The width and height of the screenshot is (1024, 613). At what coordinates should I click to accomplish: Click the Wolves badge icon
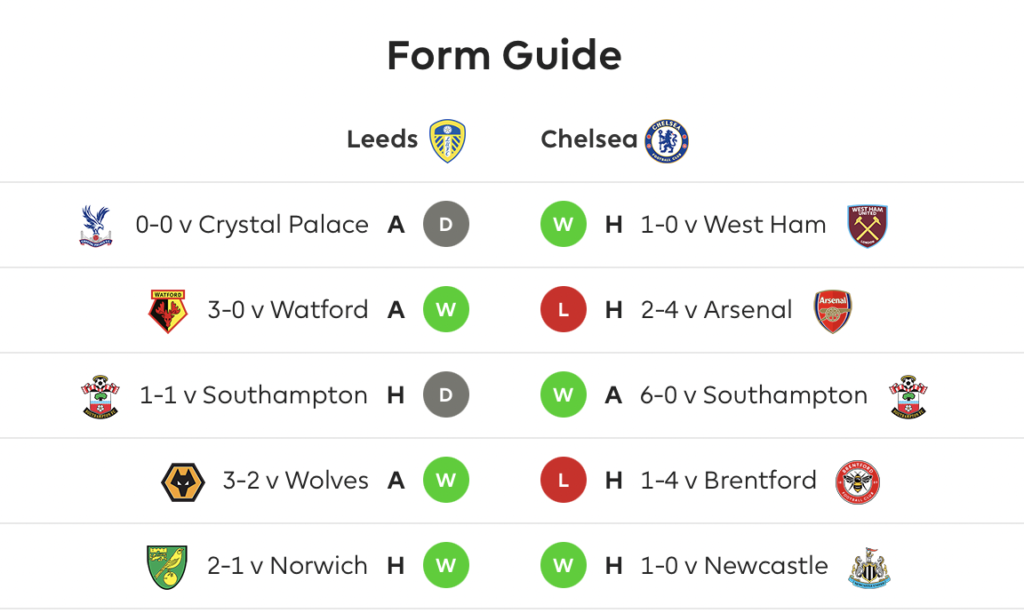coord(183,482)
